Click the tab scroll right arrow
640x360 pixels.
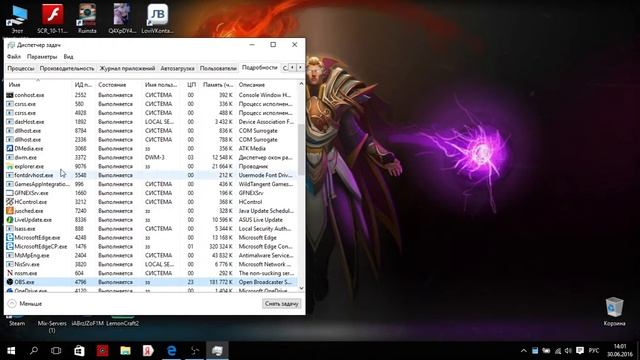point(300,67)
